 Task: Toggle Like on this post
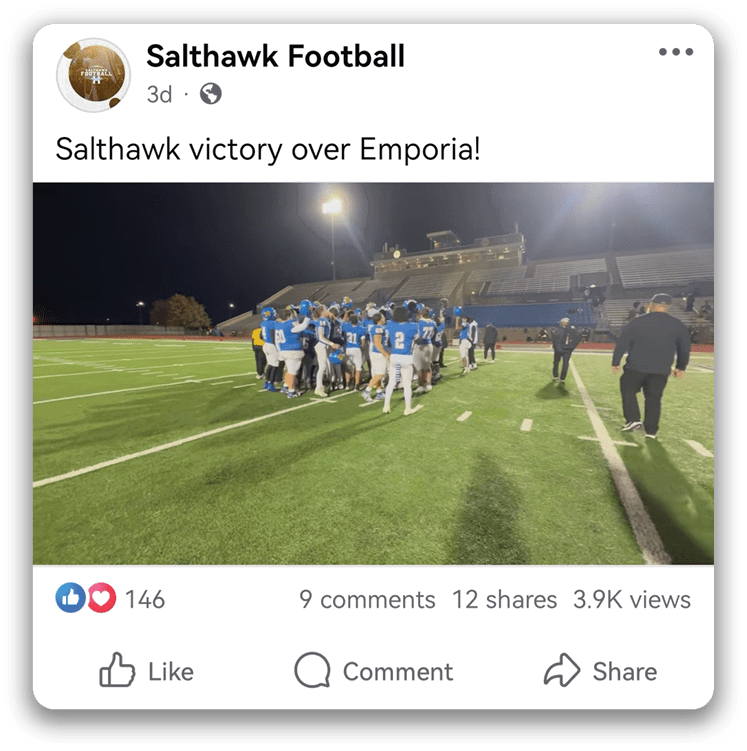point(147,671)
